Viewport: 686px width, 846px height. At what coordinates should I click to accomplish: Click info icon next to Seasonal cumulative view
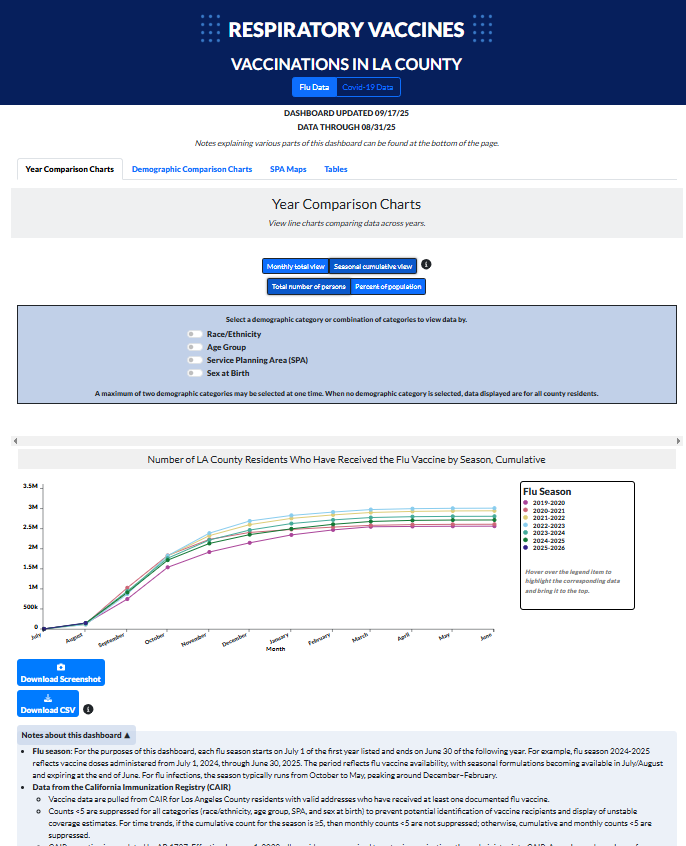tap(426, 265)
